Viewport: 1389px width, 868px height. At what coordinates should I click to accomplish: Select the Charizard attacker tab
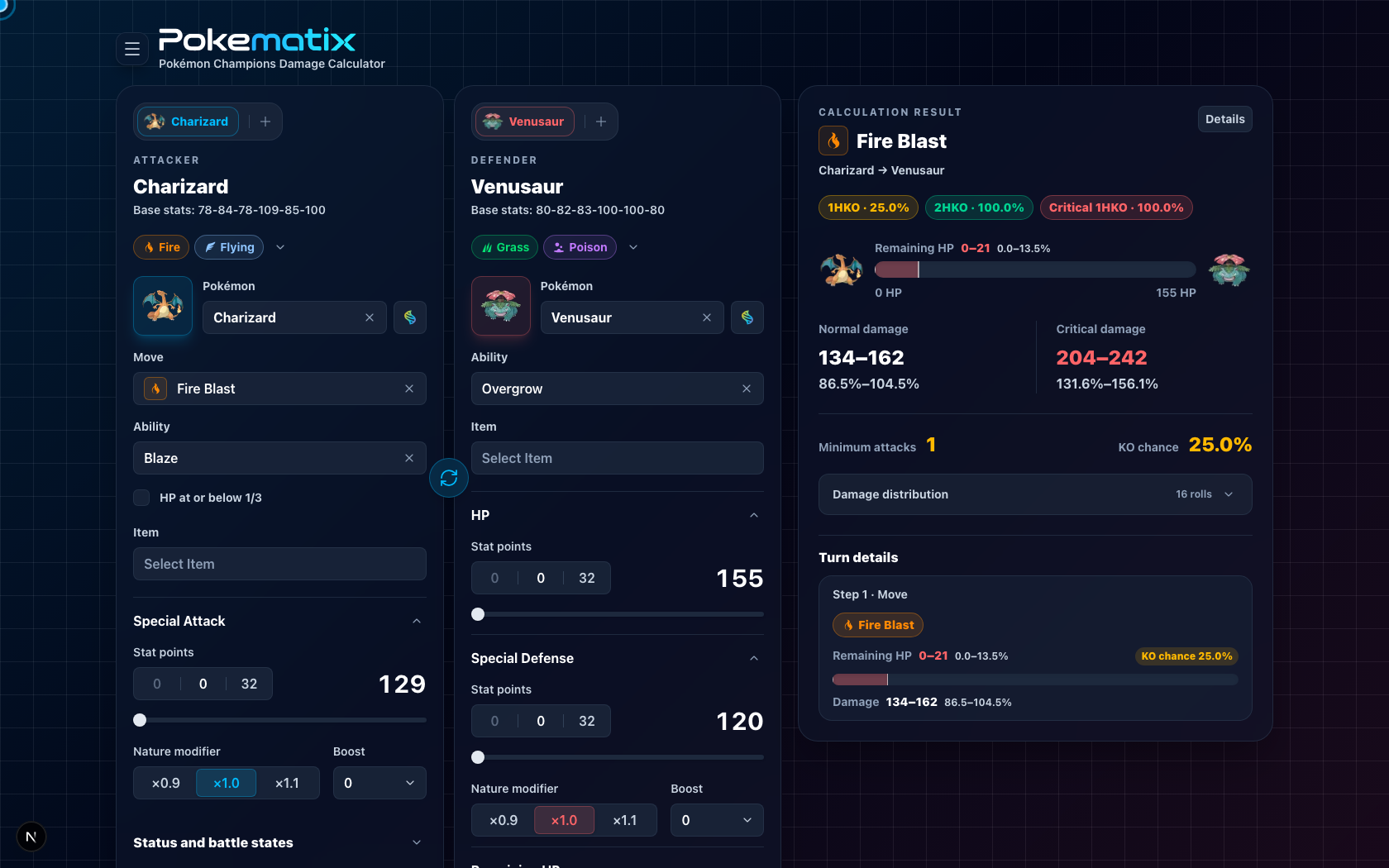[188, 122]
